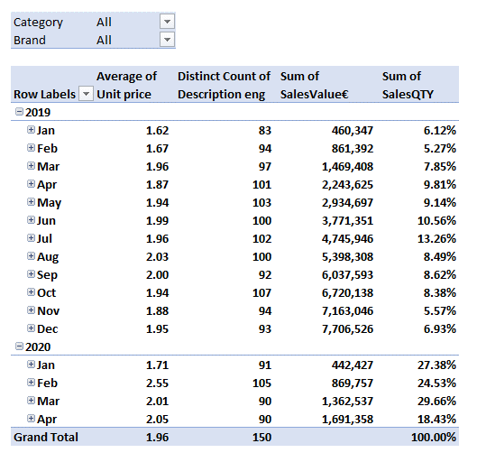Select the Grand Total row label
Image resolution: width=477 pixels, height=462 pixels.
pyautogui.click(x=46, y=437)
